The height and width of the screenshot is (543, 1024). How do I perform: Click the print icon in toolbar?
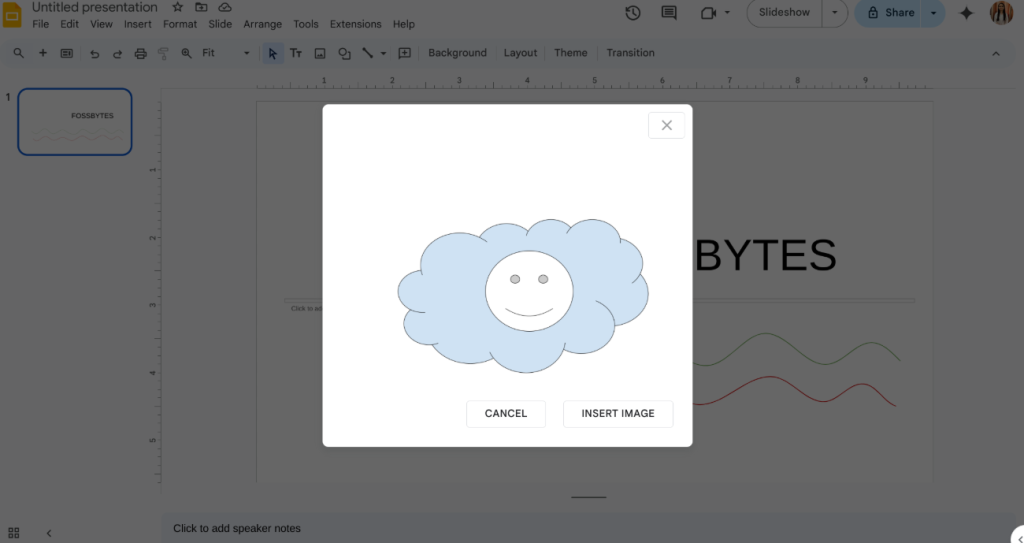(140, 53)
